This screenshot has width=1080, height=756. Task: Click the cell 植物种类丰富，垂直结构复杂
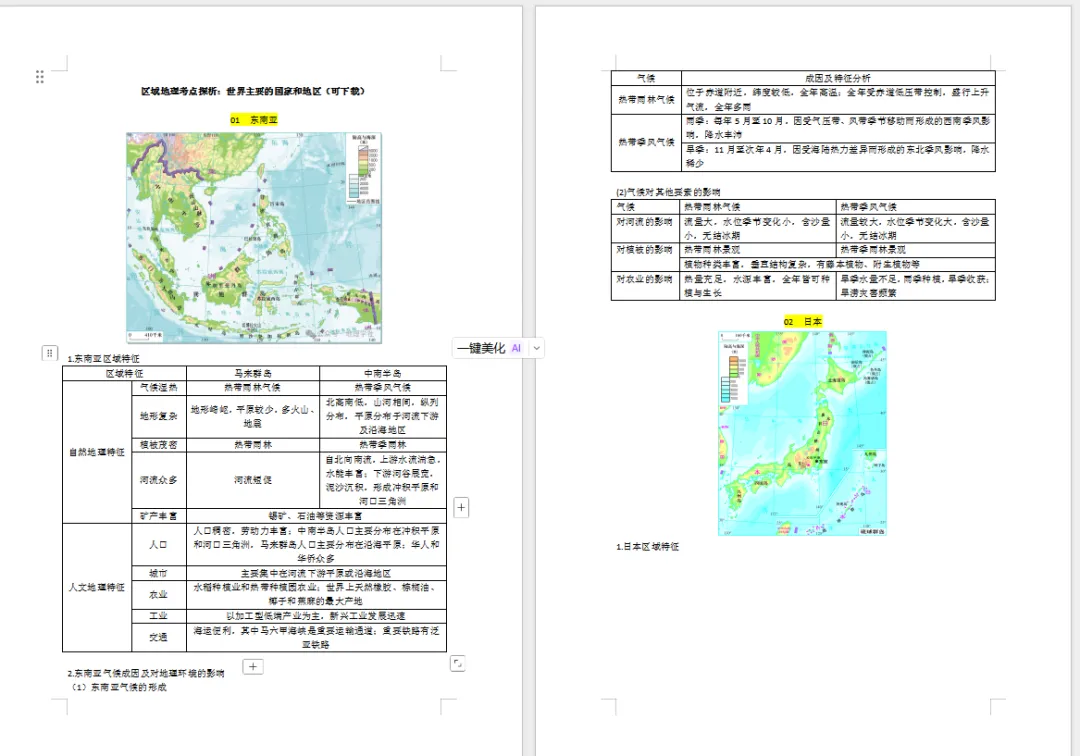click(x=838, y=264)
